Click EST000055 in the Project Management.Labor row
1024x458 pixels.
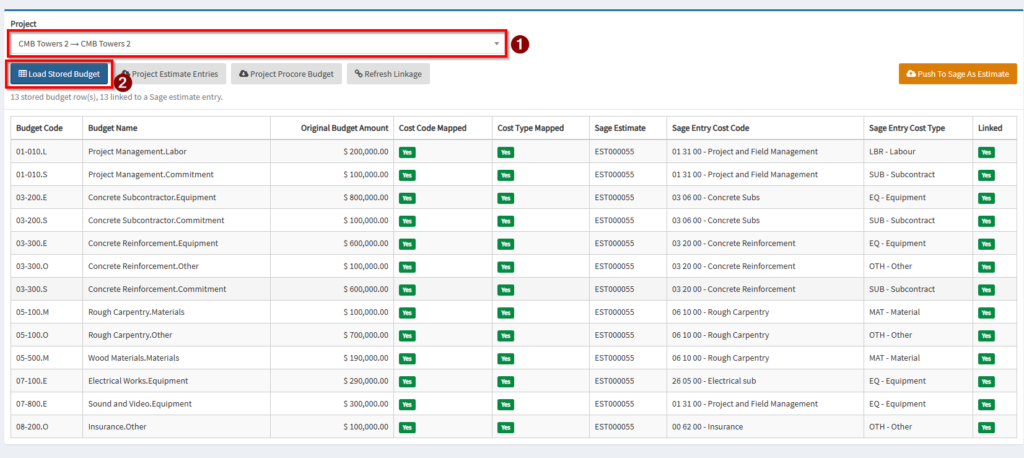pos(615,152)
